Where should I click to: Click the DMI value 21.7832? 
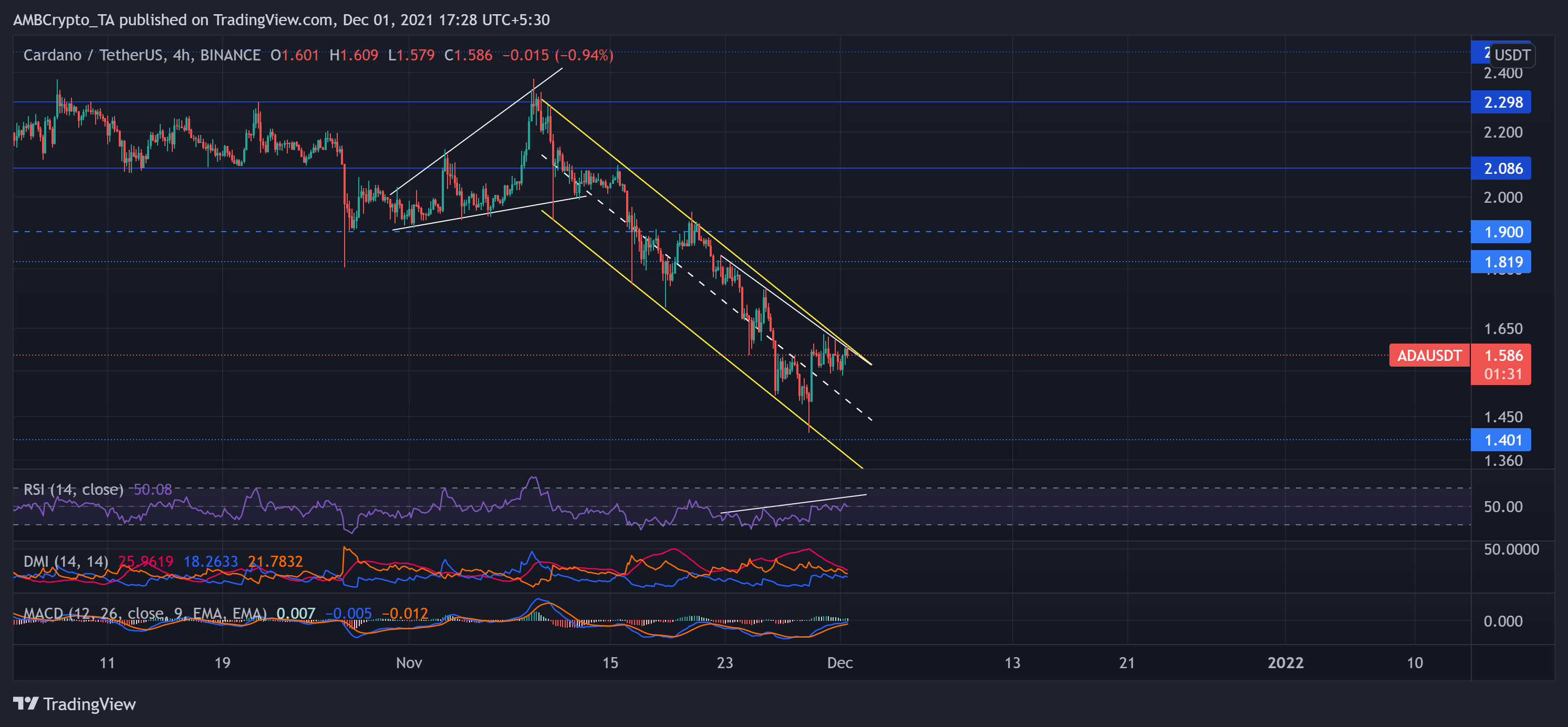click(x=275, y=562)
